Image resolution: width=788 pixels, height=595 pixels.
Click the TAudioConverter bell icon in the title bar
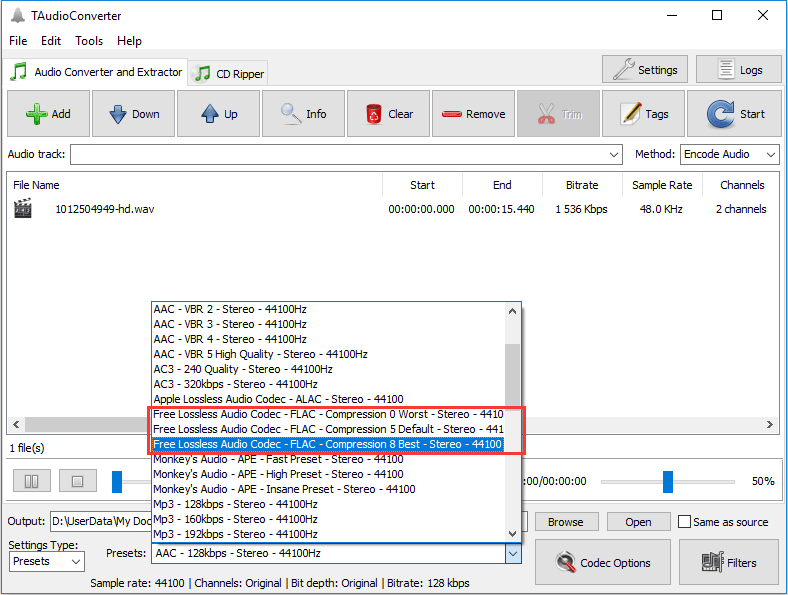18,16
